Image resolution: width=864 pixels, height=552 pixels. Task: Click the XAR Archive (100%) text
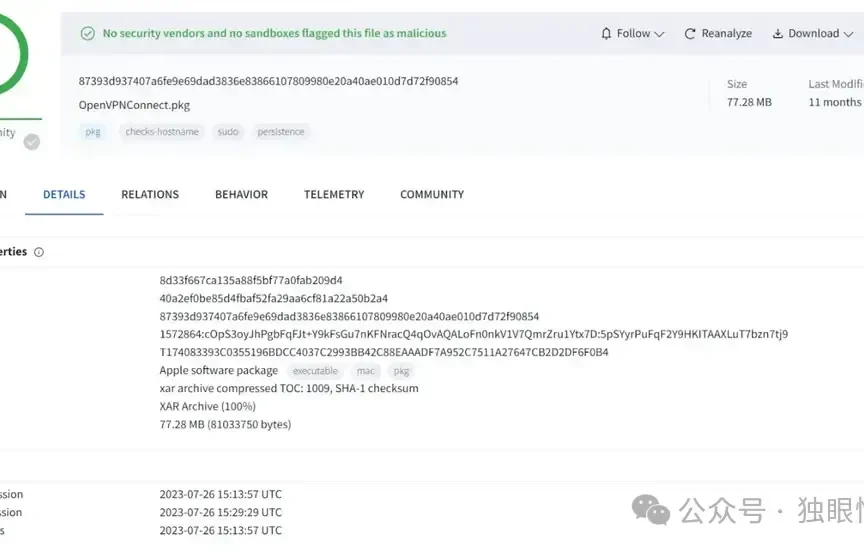(208, 407)
